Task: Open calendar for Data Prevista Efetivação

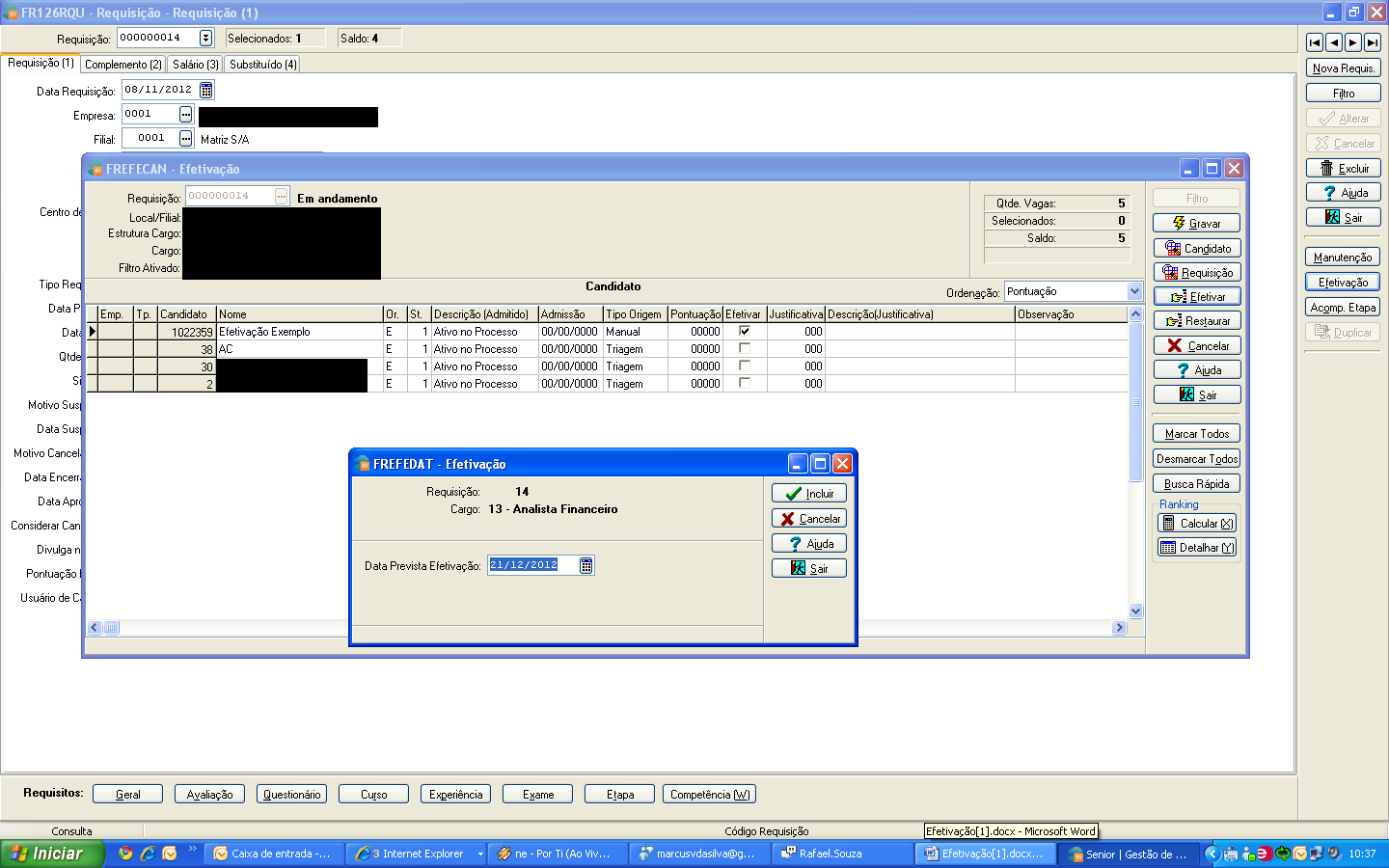Action: pos(586,565)
